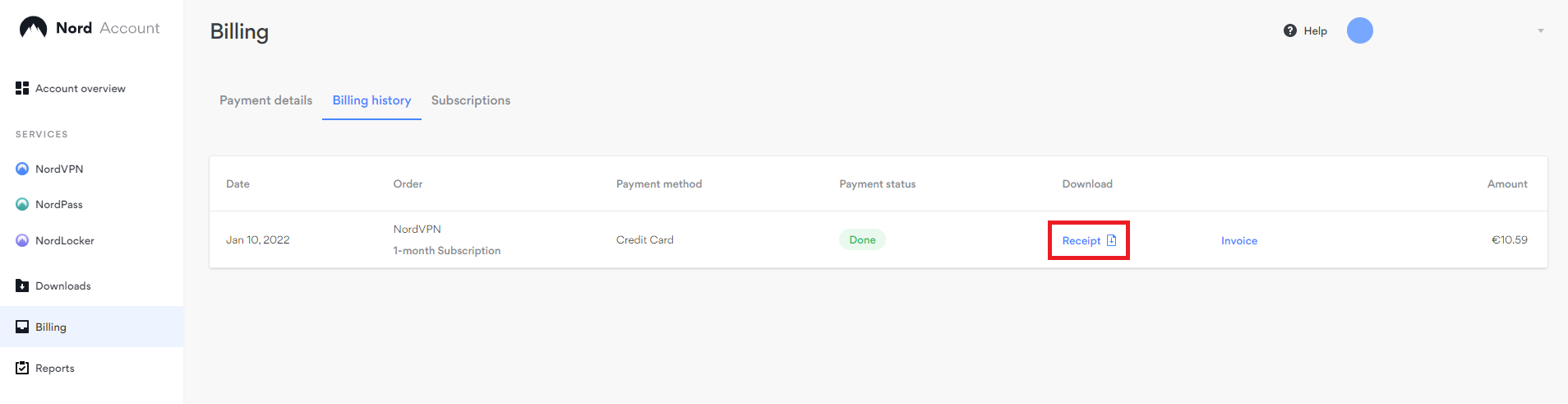Click the NordPass service icon
Screen dimensions: 1568x404
pos(22,204)
